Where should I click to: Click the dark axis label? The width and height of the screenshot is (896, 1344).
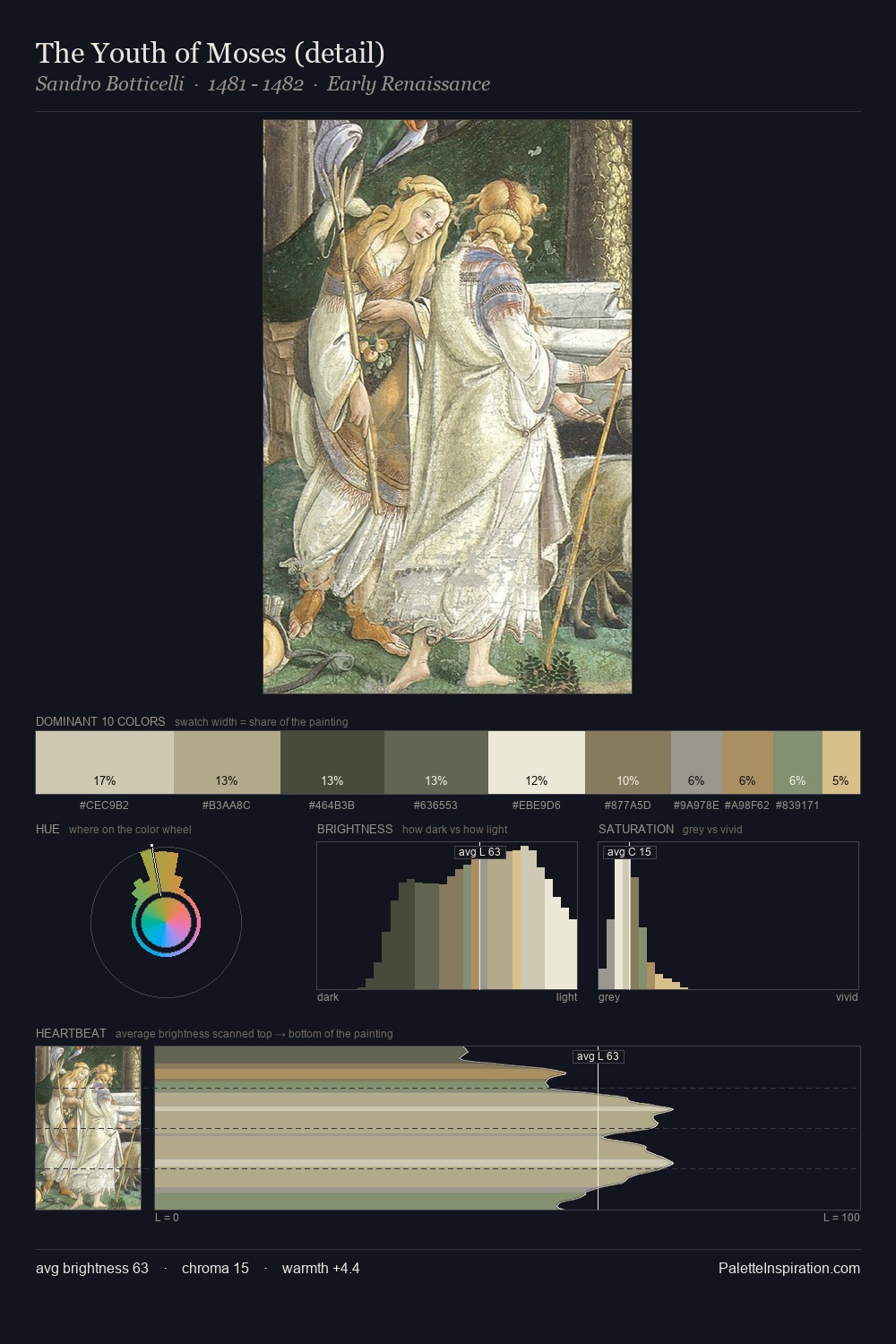[x=328, y=996]
